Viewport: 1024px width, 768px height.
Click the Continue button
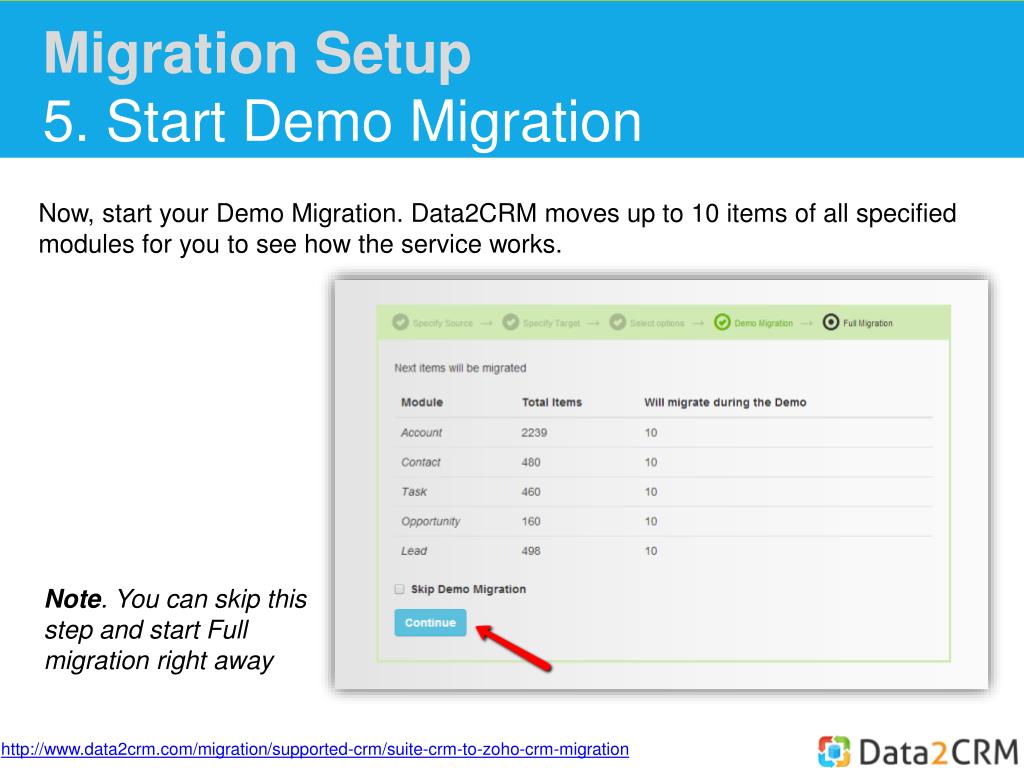click(x=430, y=622)
